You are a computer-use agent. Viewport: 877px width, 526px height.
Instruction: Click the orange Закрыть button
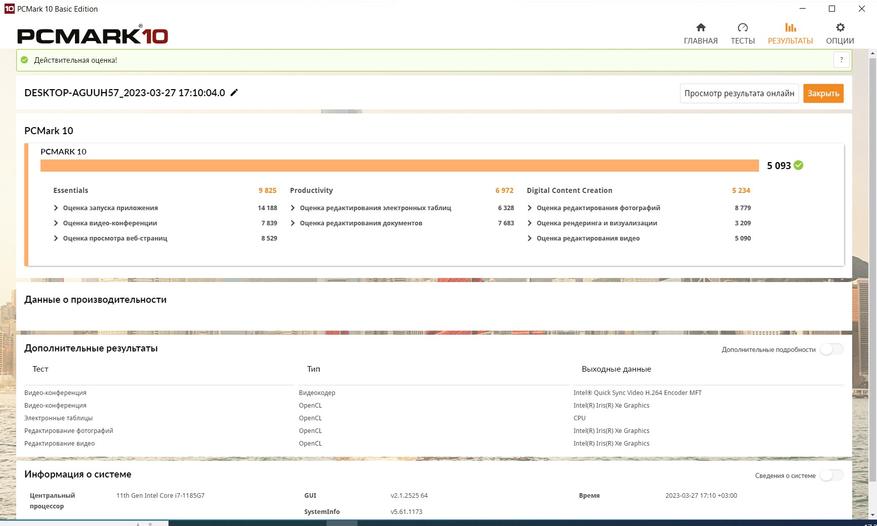point(823,93)
